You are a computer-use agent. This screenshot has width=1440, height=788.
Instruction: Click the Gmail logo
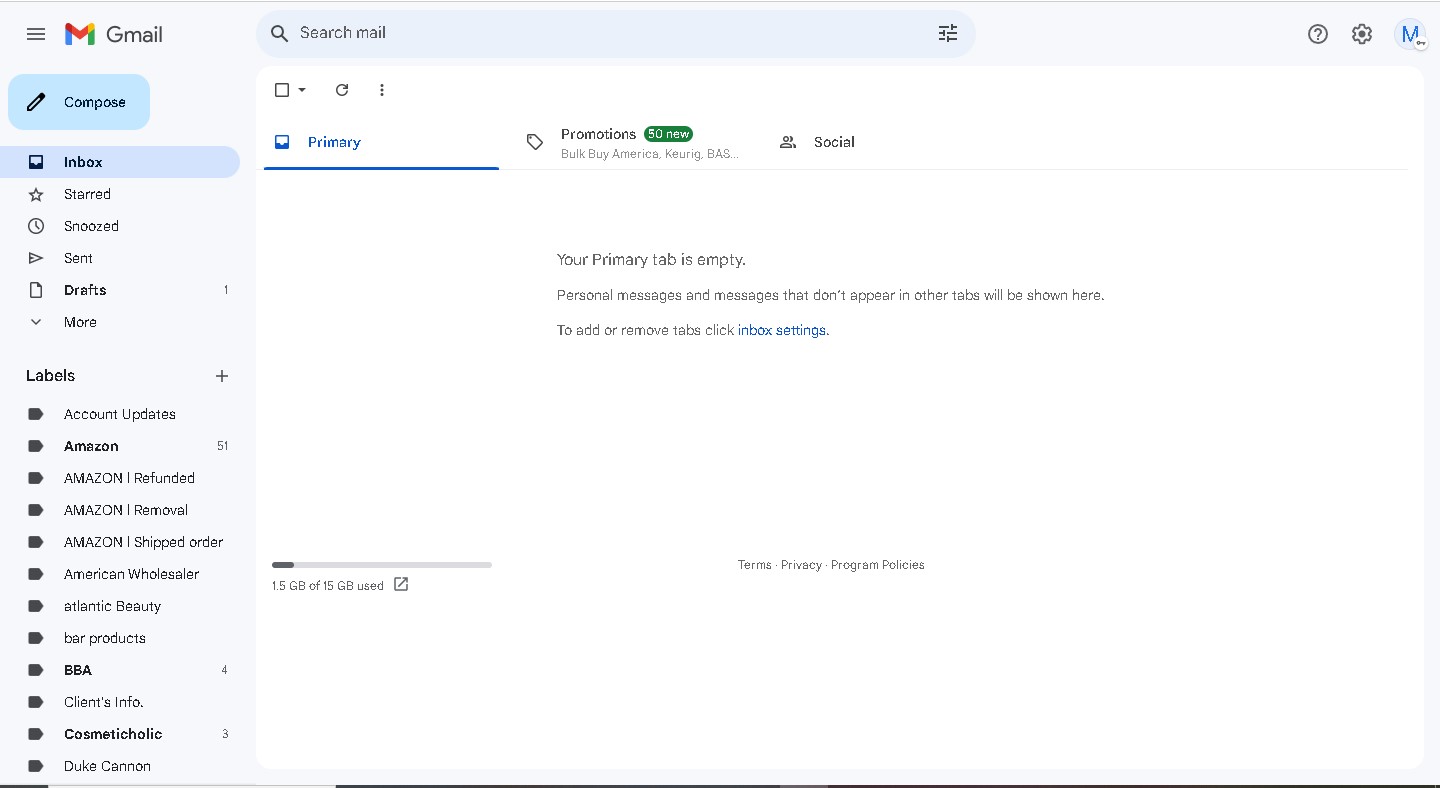(113, 34)
